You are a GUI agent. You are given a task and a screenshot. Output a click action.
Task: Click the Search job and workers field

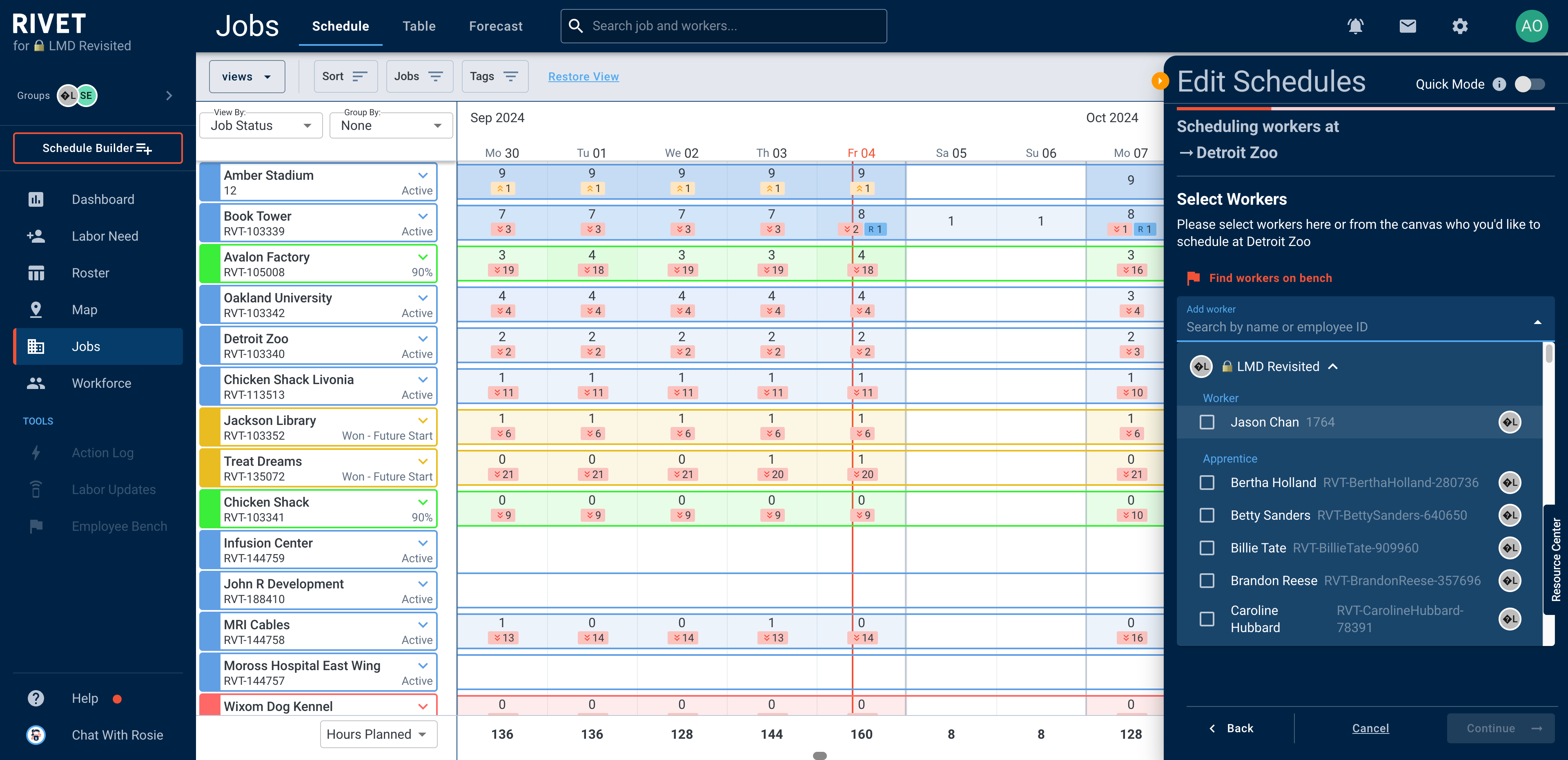(x=723, y=26)
